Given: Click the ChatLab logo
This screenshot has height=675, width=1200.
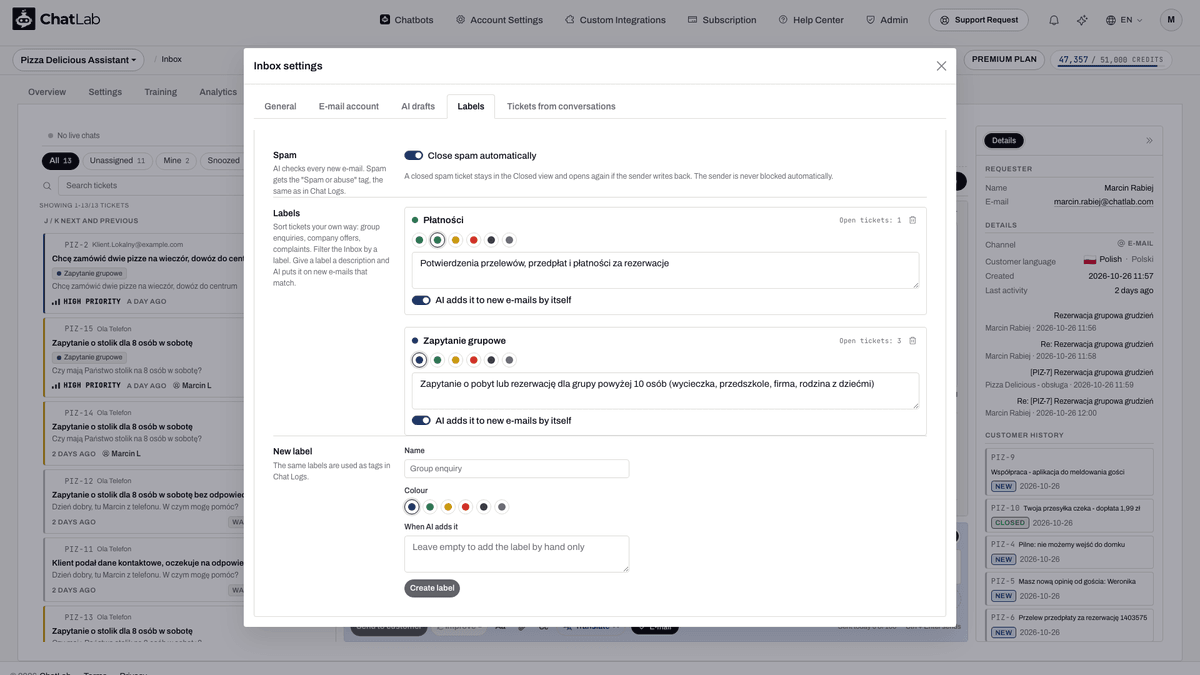Looking at the screenshot, I should click(56, 19).
